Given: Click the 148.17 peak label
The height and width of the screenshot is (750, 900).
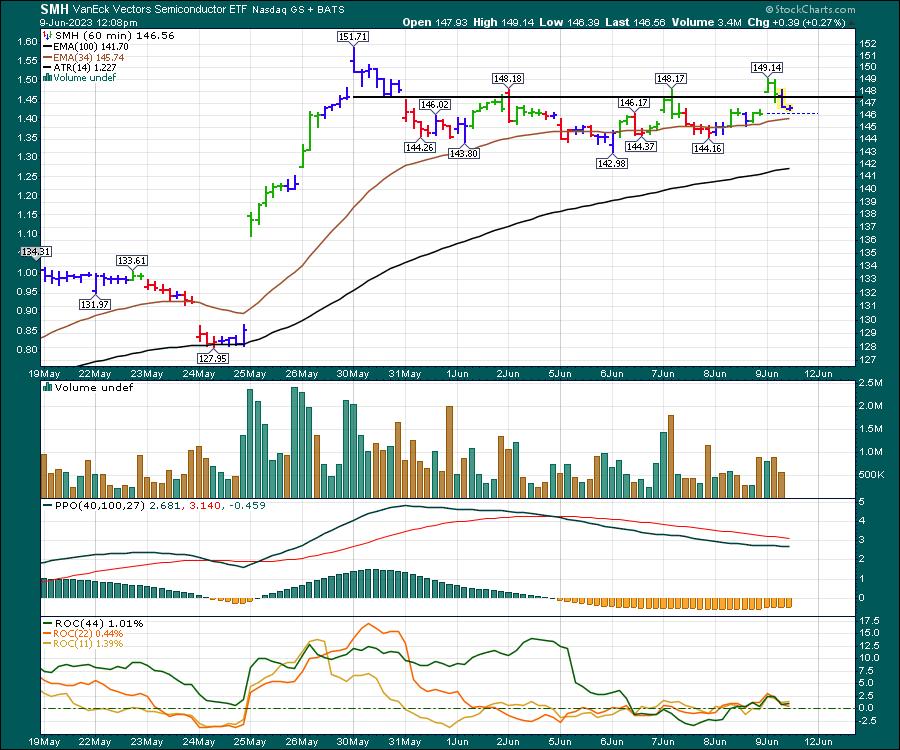Looking at the screenshot, I should (x=671, y=78).
